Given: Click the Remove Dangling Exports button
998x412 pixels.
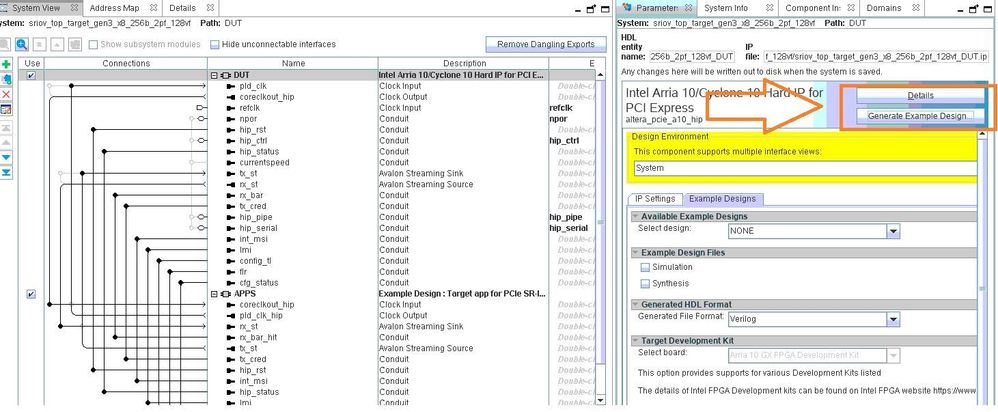Looking at the screenshot, I should (544, 44).
